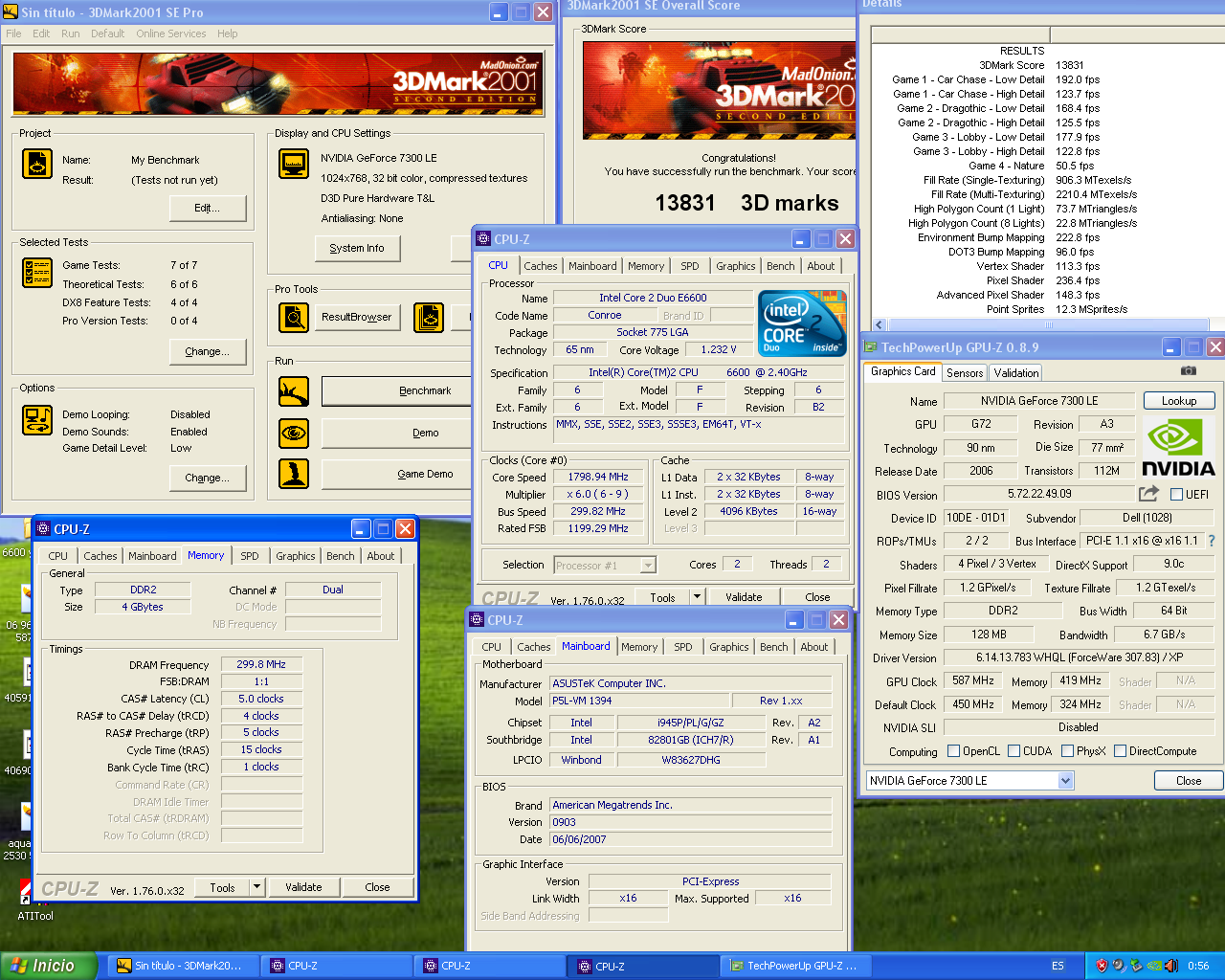Click the ResultBrowser magnifier icon in Pro Tools

294,317
